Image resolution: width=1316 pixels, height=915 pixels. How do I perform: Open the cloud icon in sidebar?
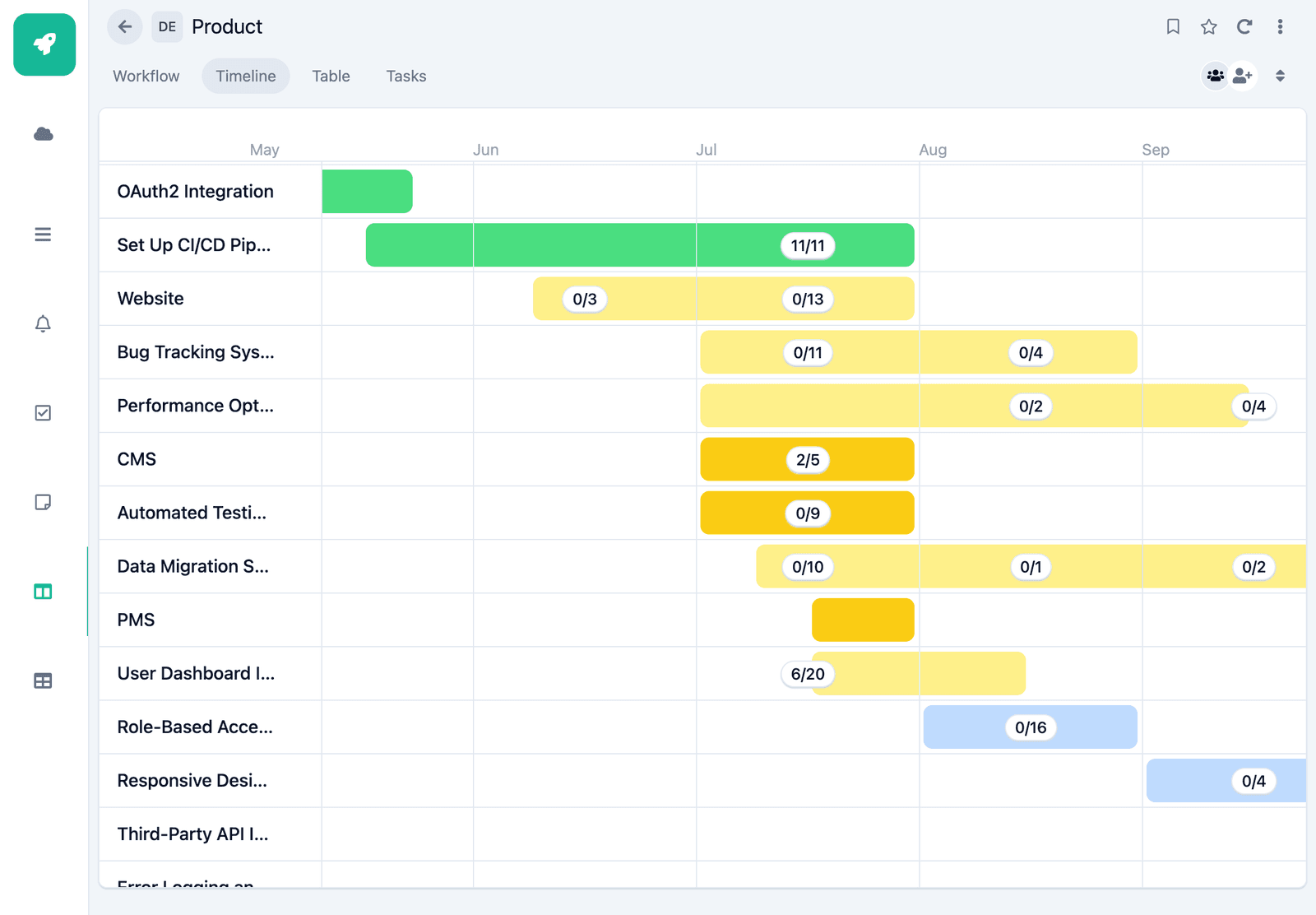coord(44,134)
